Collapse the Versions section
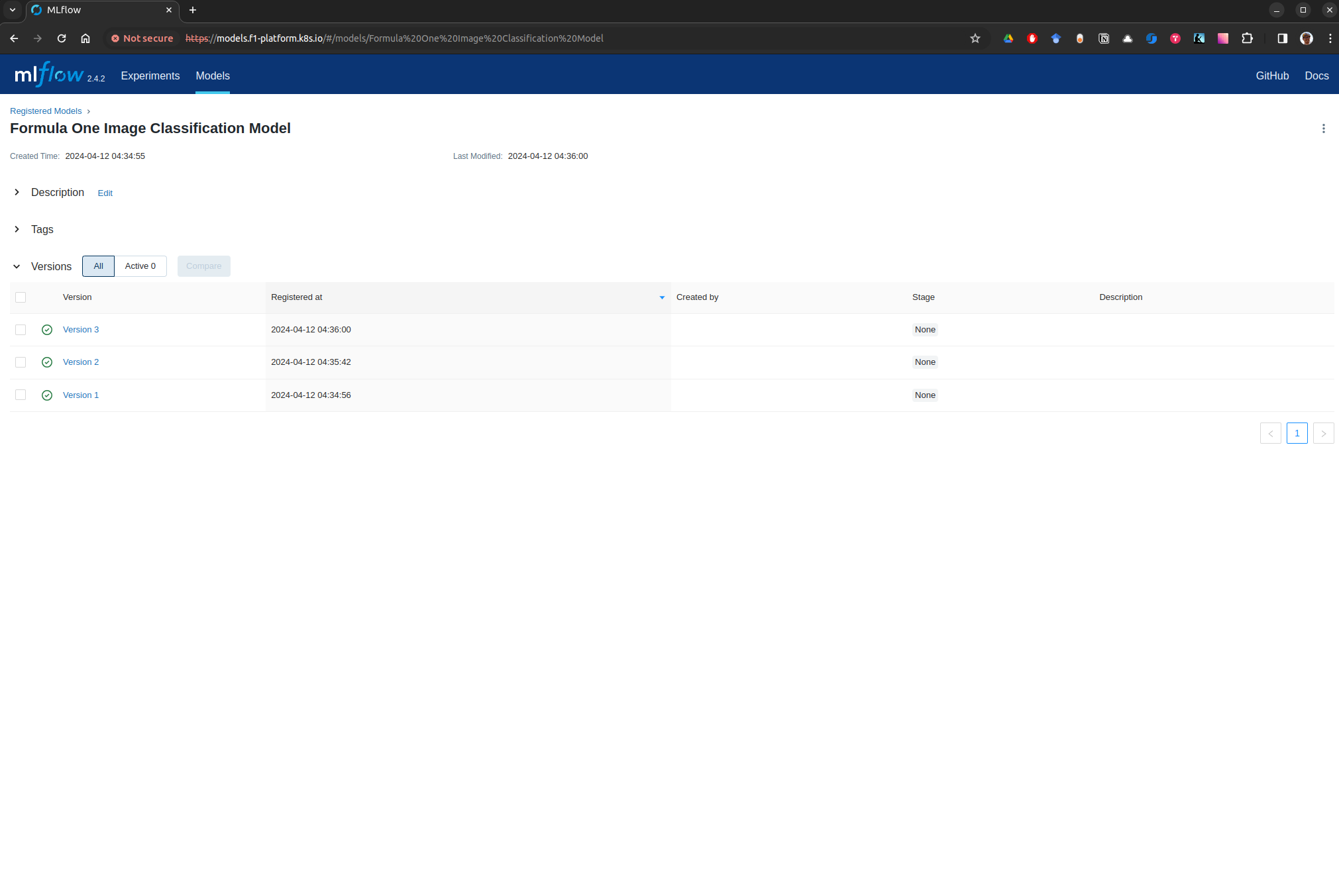The width and height of the screenshot is (1339, 896). [17, 266]
